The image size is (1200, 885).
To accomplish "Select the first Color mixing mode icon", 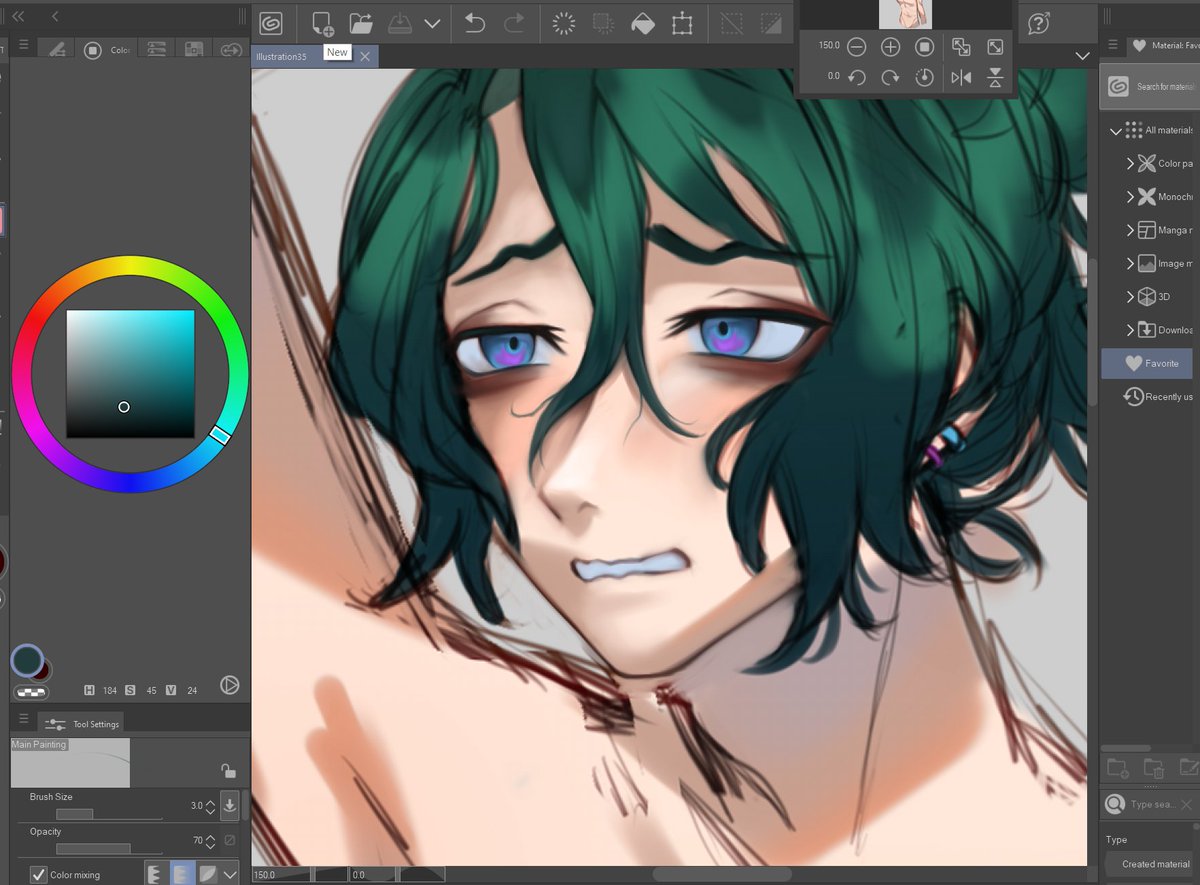I will [156, 874].
